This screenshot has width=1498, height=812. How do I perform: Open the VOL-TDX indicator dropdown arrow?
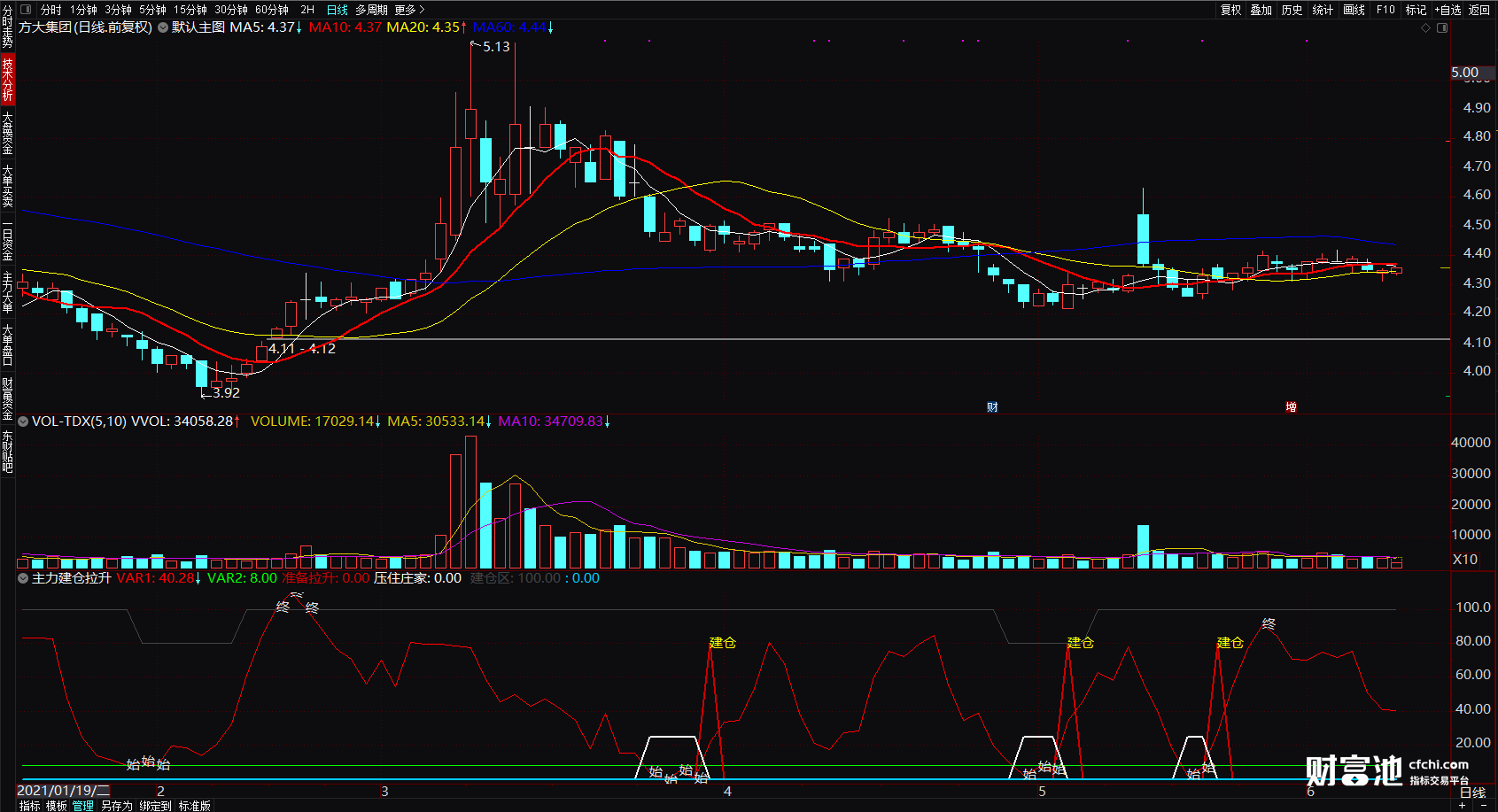click(24, 421)
